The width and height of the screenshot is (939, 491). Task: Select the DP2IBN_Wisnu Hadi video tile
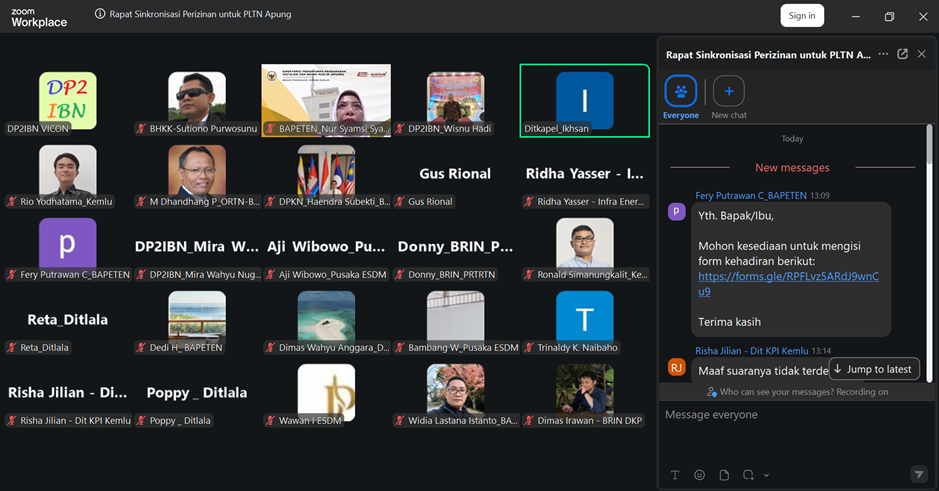click(x=456, y=101)
